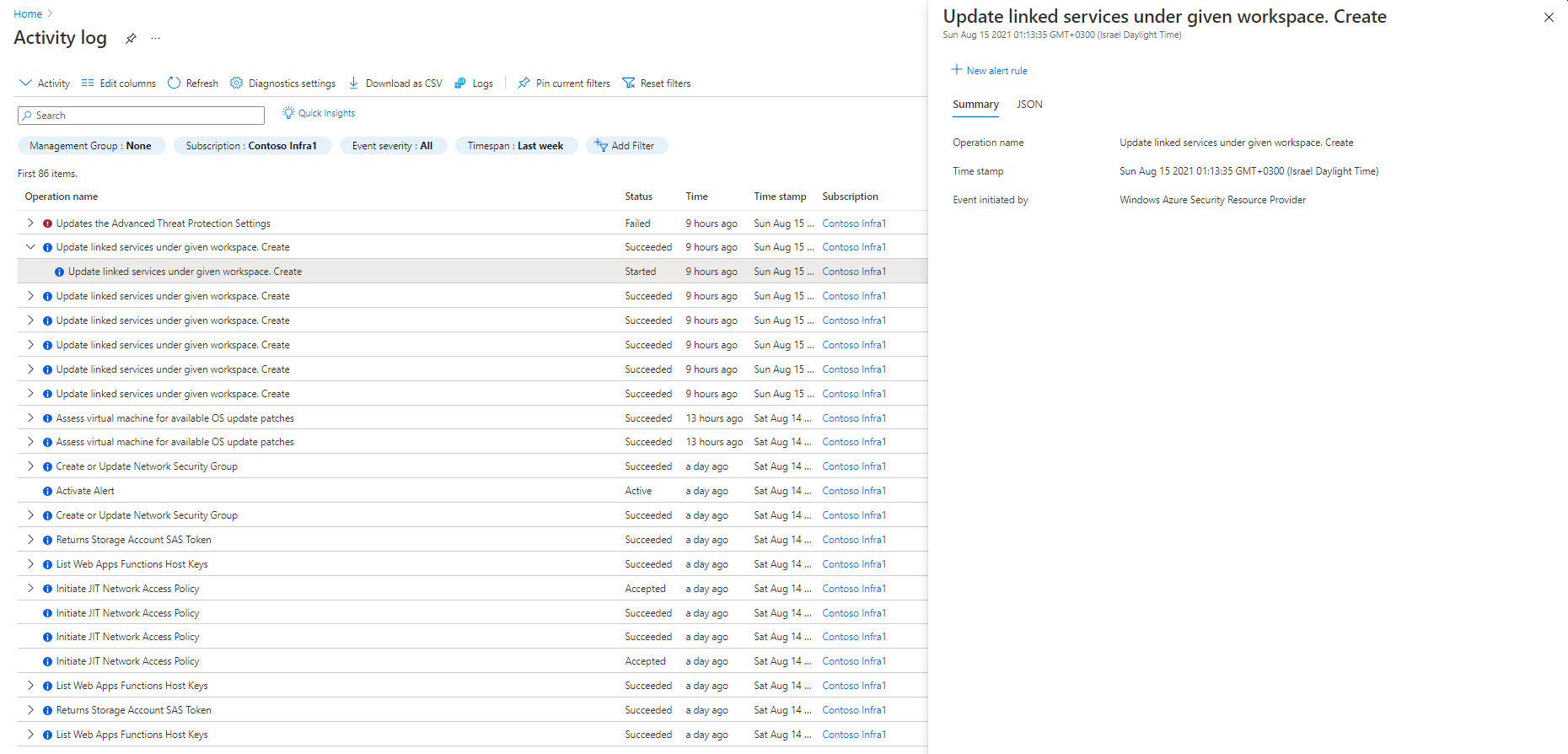Click the info icon beside Activate Alert
Viewport: 1568px width, 754px height.
coord(48,491)
